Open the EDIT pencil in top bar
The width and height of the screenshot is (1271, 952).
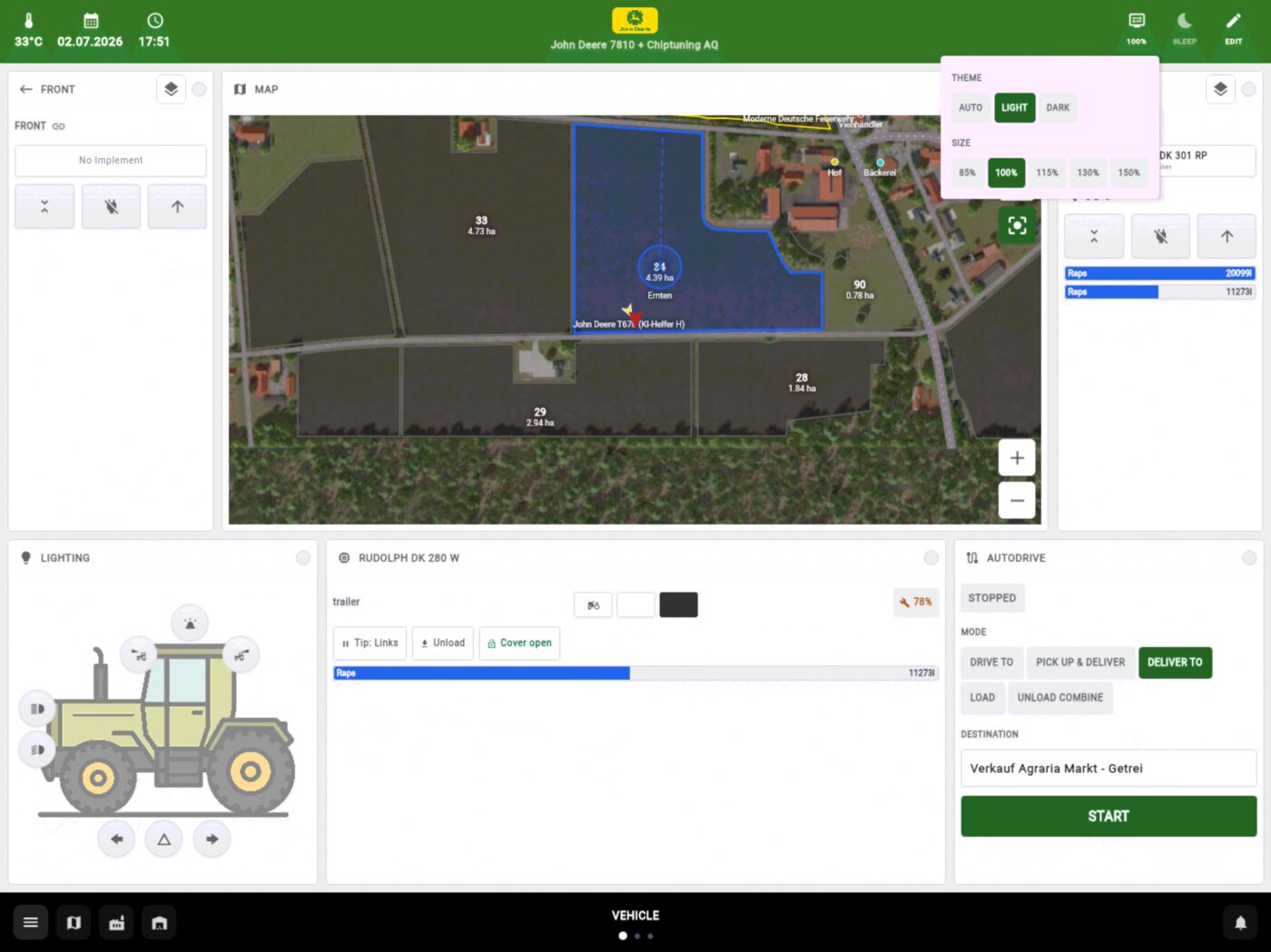tap(1233, 28)
